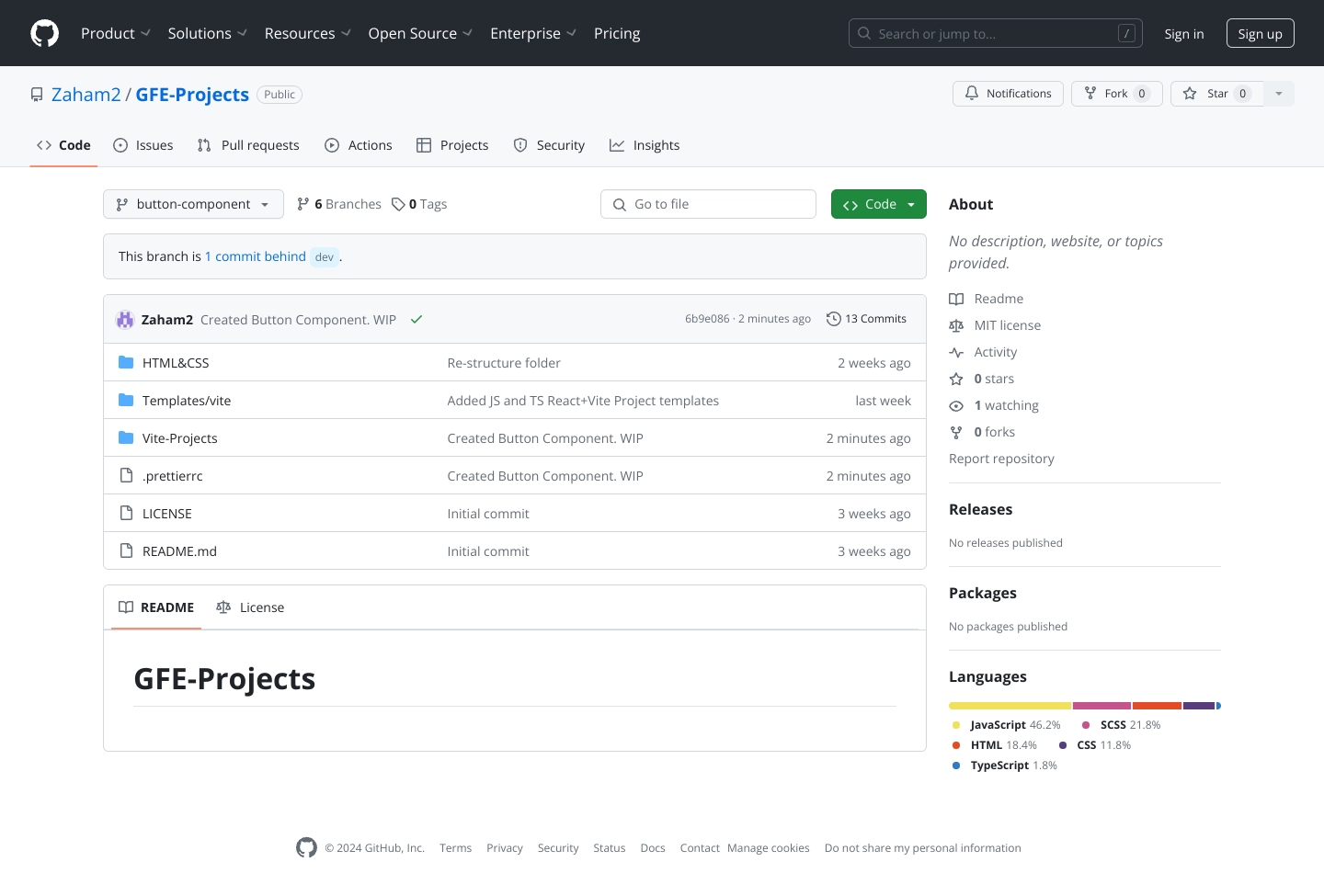Click the Go to file input
Viewport: 1324px width, 896px height.
(708, 204)
